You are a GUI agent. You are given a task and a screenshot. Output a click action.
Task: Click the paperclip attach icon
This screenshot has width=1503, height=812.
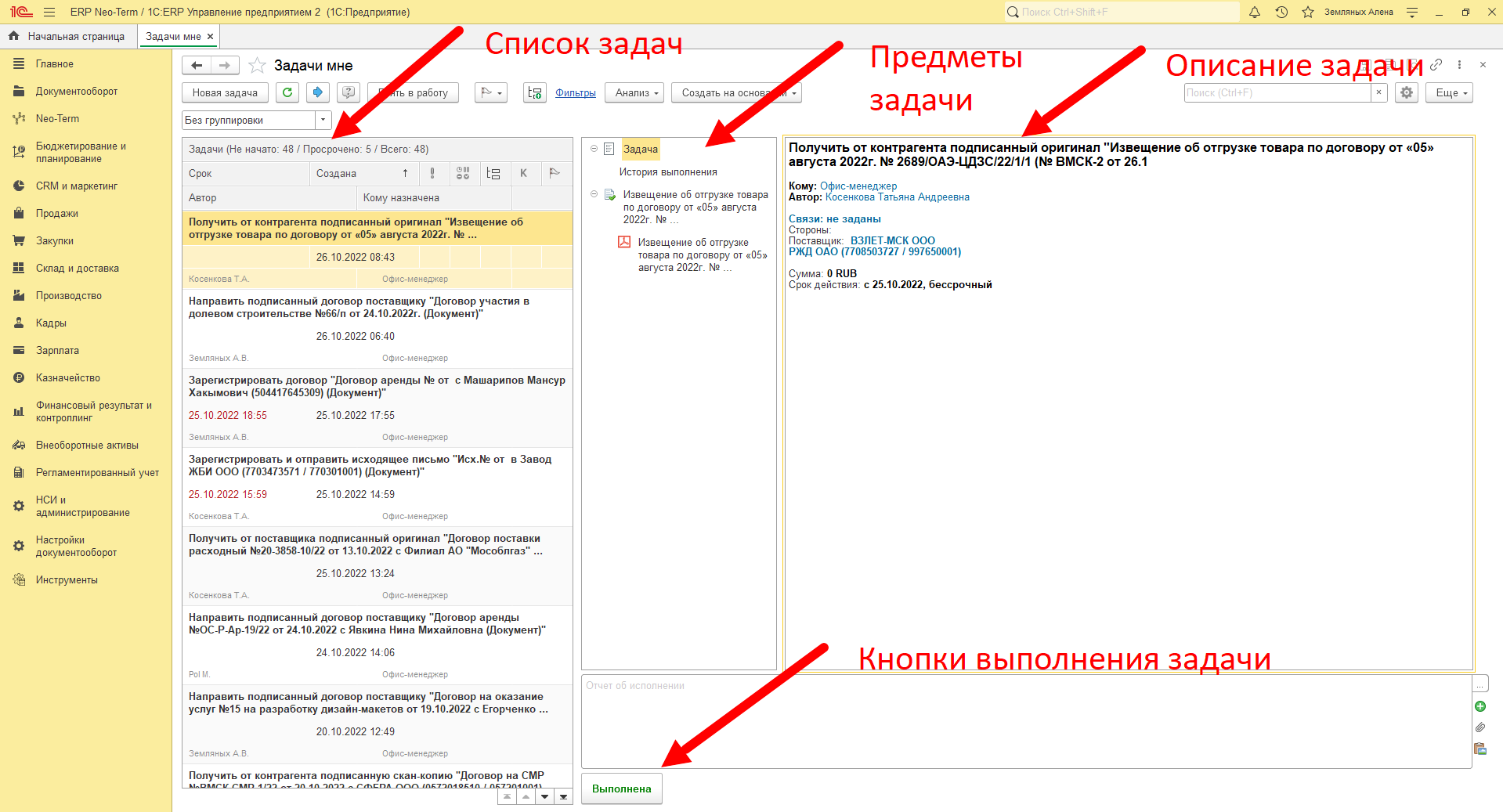click(1480, 727)
